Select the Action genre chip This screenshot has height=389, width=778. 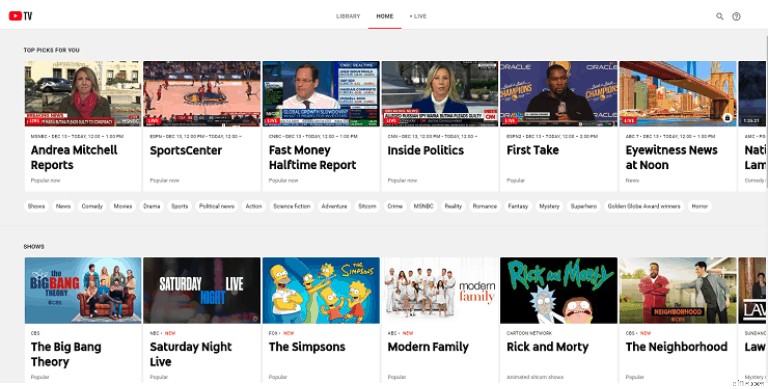point(254,206)
